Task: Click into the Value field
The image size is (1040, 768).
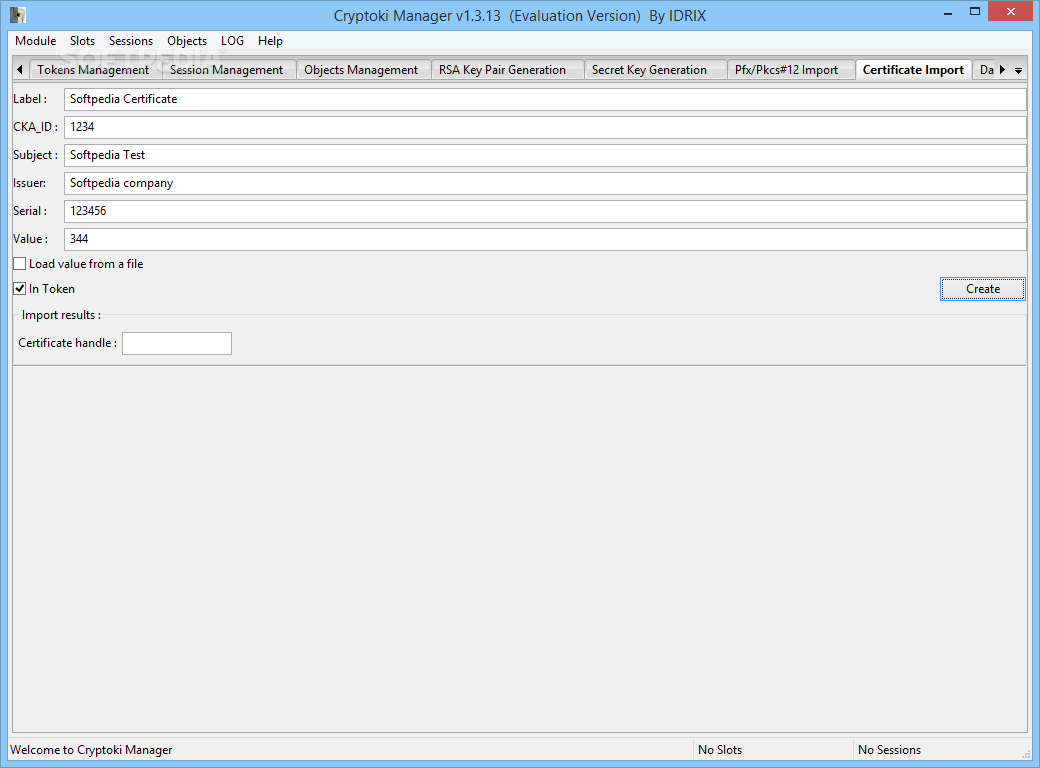Action: point(545,239)
